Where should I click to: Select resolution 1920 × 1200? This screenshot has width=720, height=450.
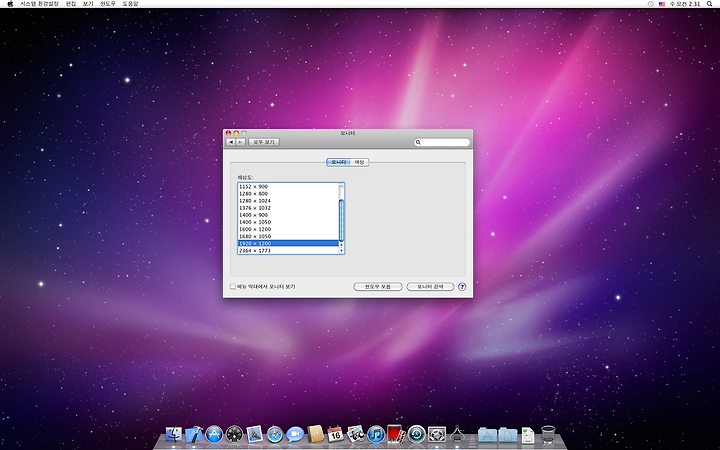tap(288, 243)
